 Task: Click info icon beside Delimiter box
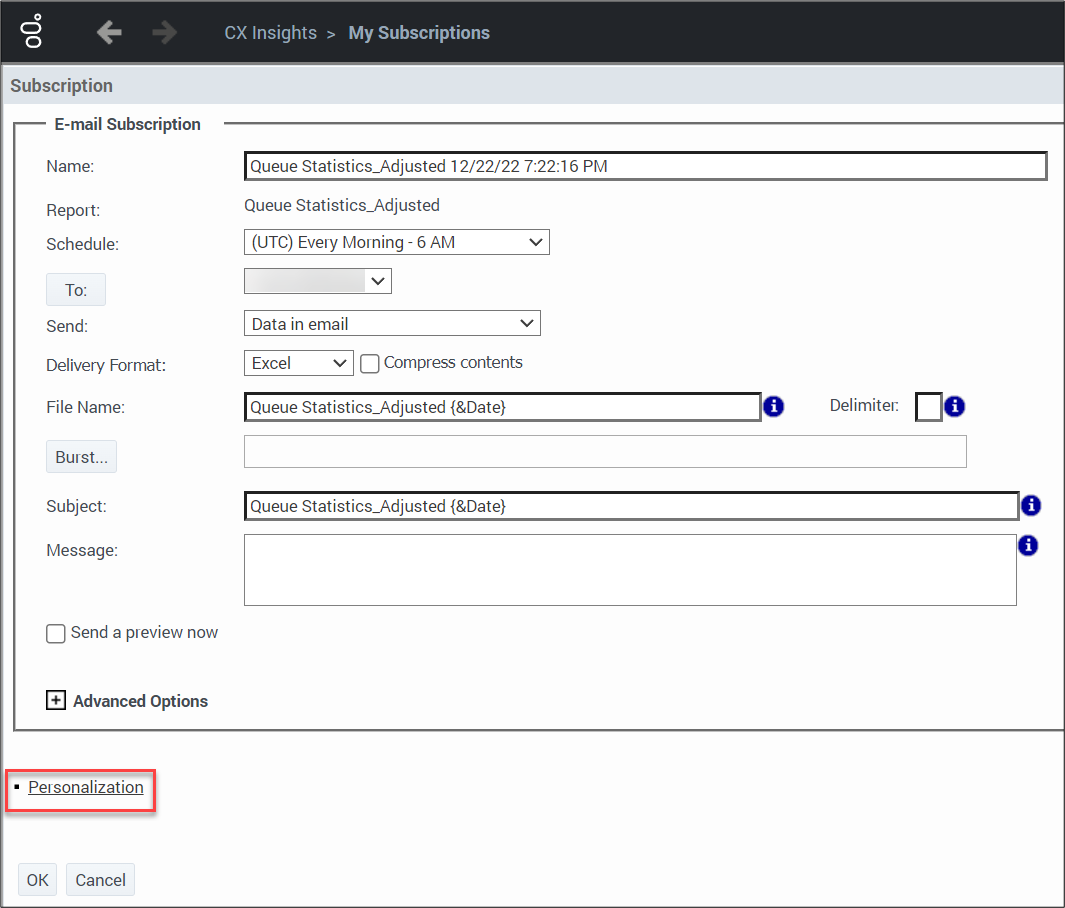coord(954,406)
